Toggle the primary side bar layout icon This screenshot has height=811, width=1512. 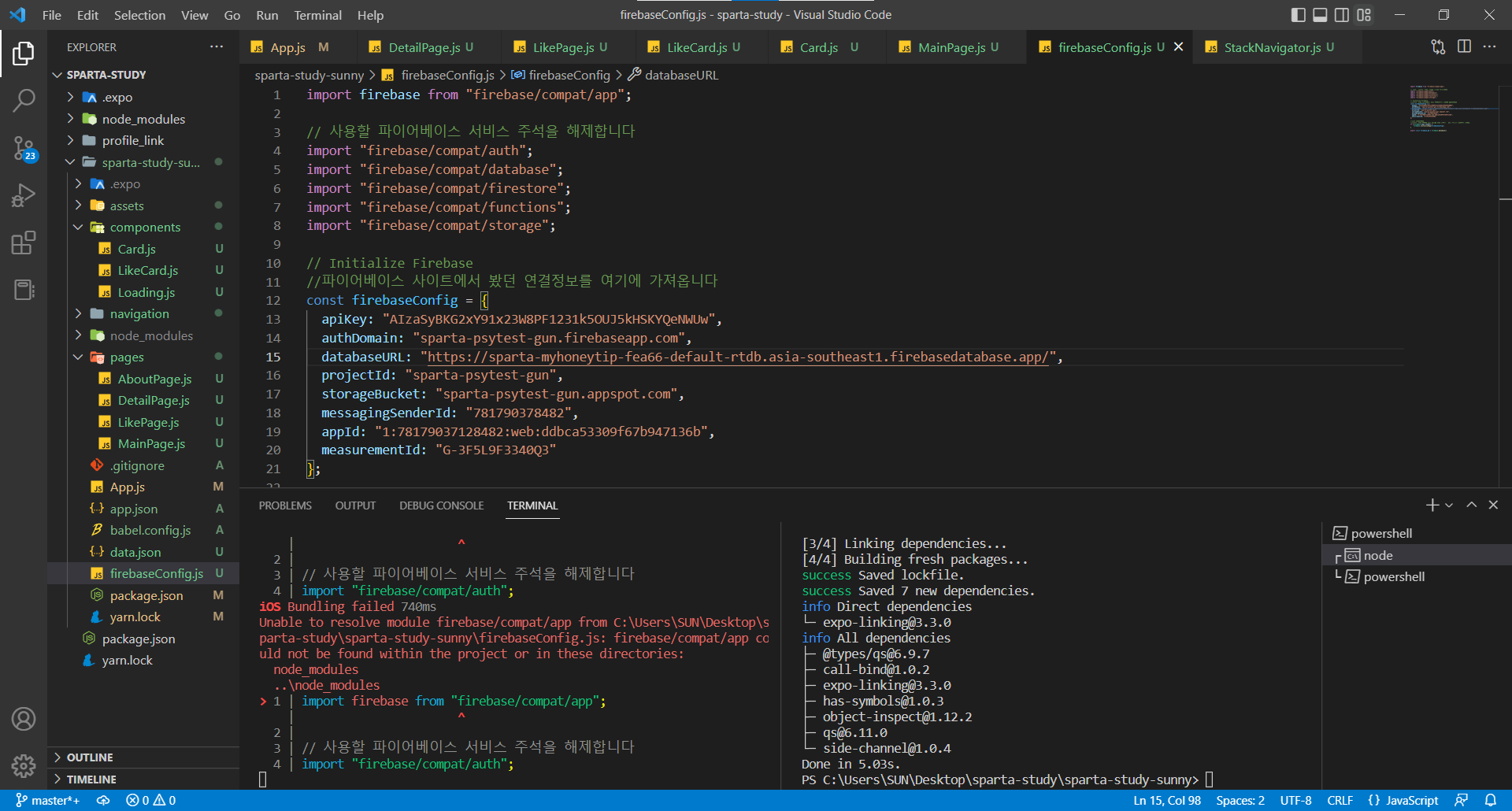coord(1299,15)
